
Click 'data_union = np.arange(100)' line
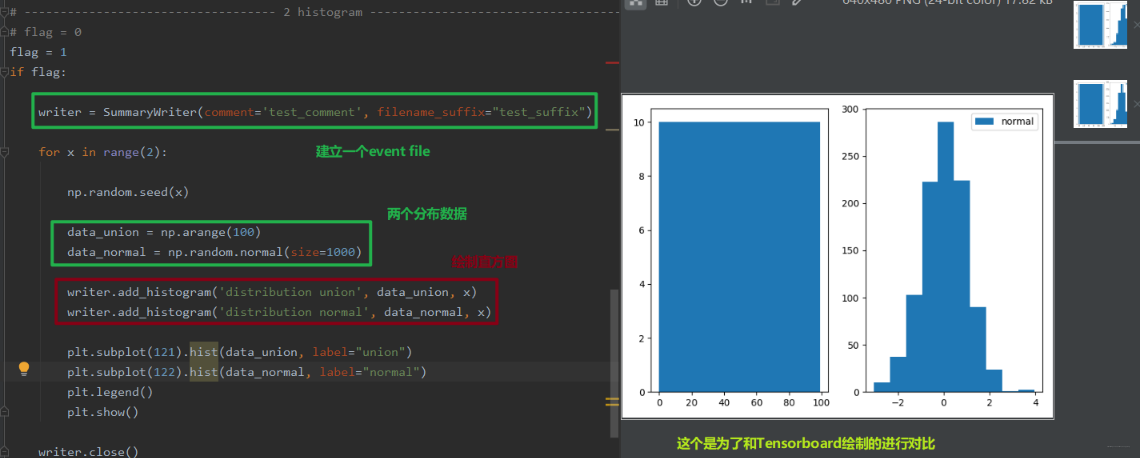coord(164,232)
